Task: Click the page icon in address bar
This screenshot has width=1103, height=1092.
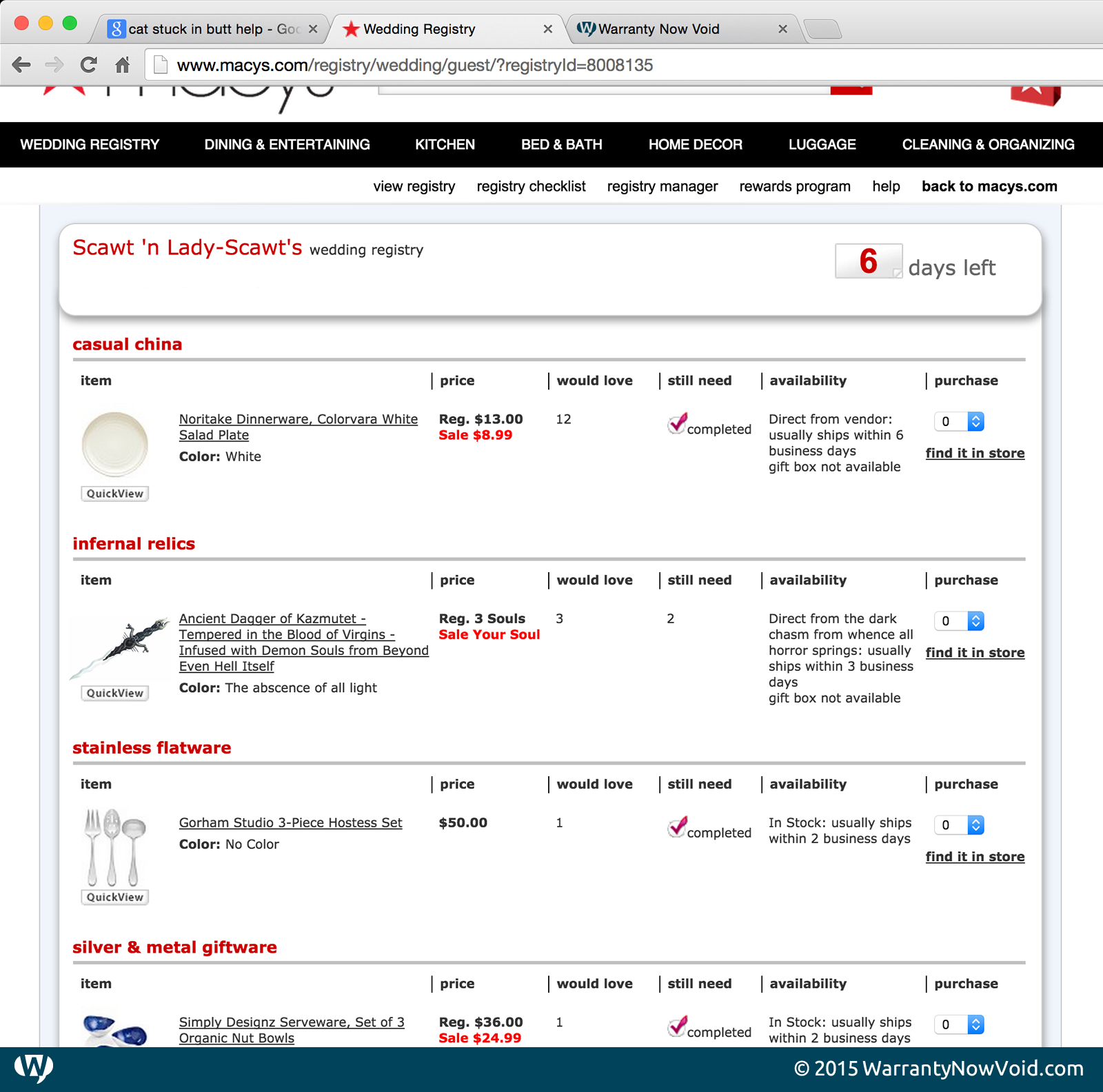Action: click(x=161, y=65)
